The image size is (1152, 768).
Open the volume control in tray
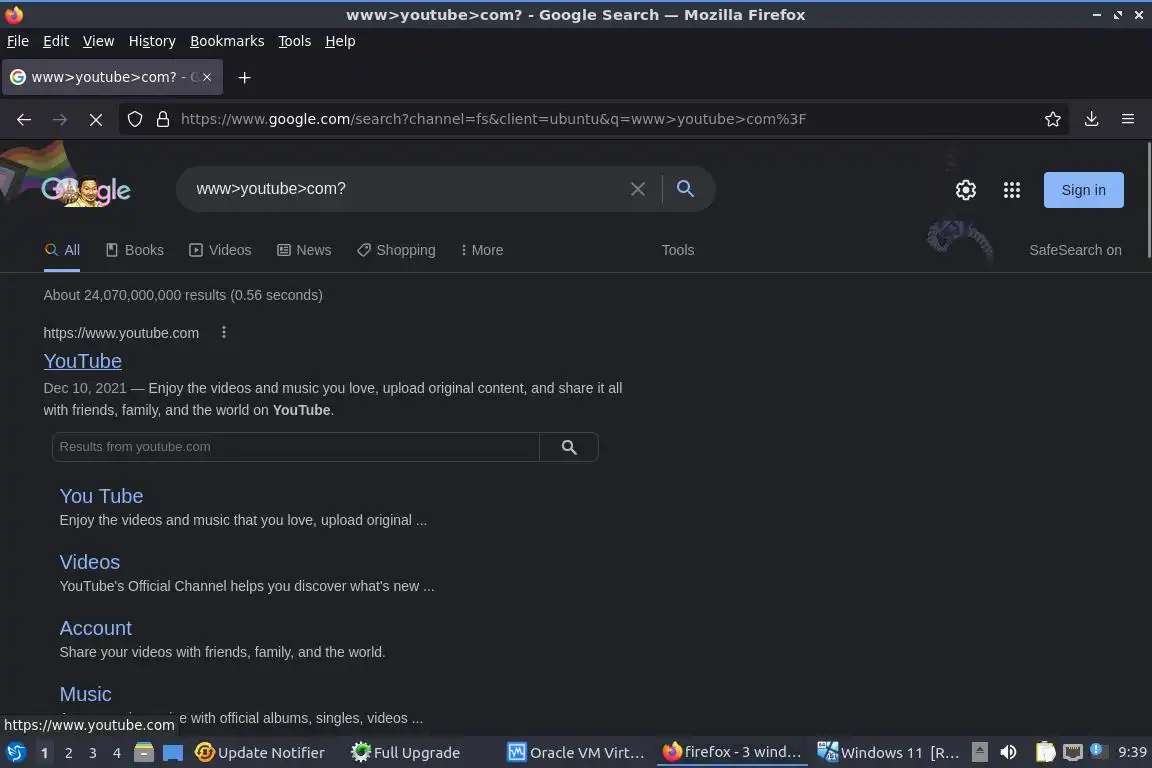[x=1008, y=752]
